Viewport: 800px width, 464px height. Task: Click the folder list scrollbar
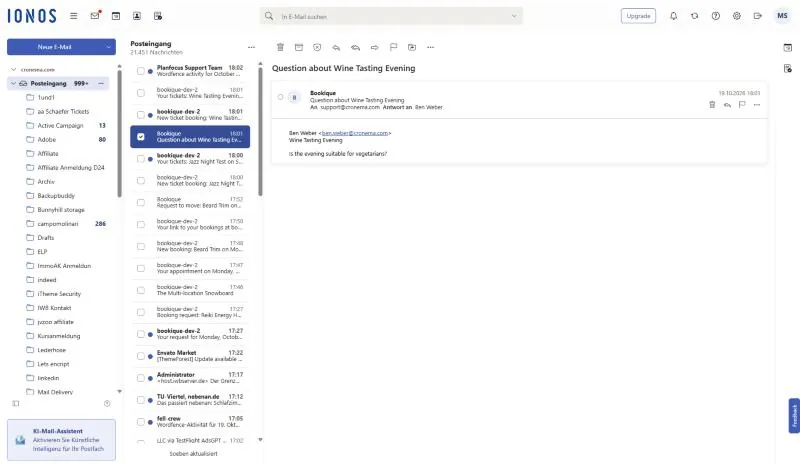tap(119, 133)
